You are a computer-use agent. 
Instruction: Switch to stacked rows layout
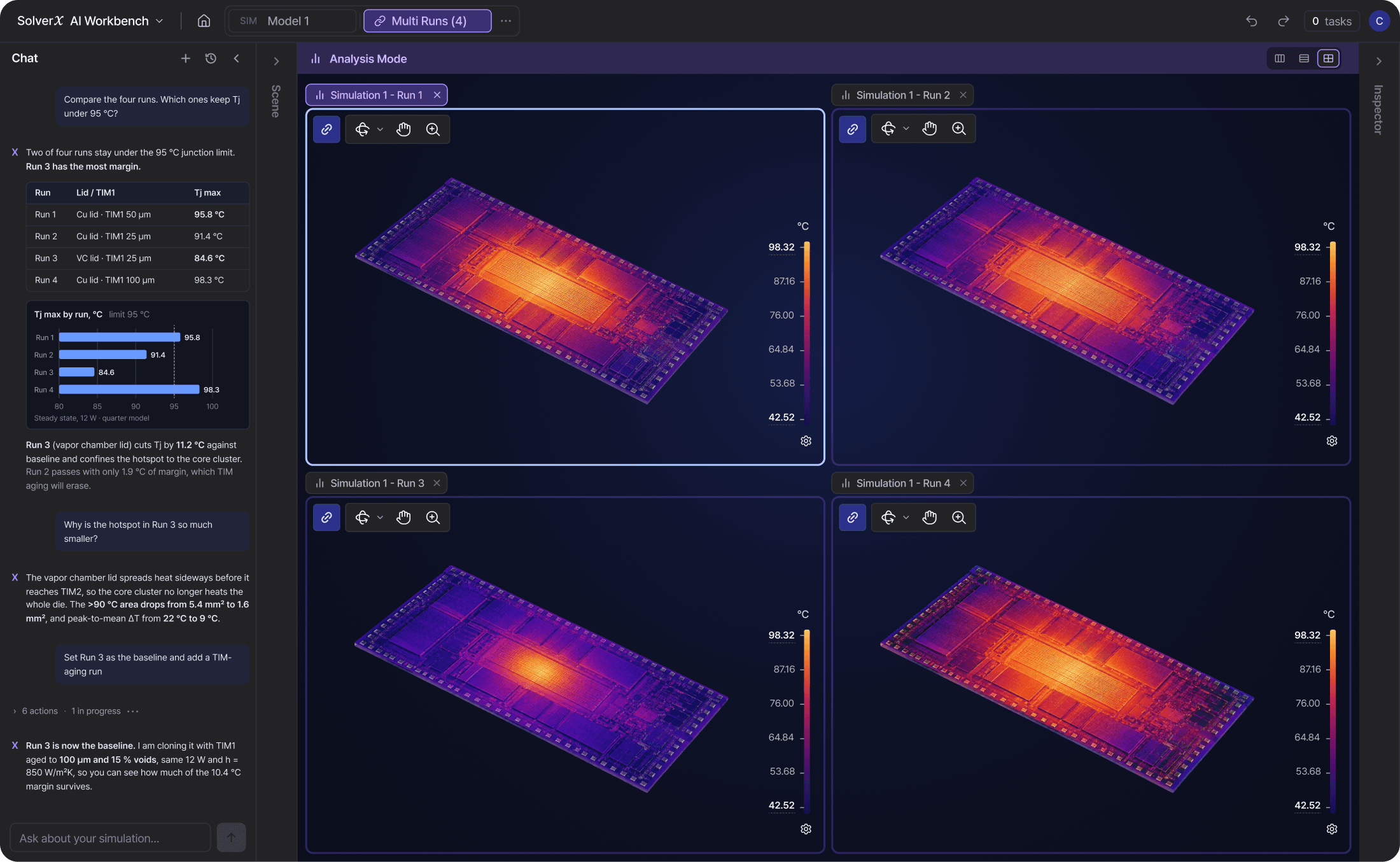click(1304, 59)
